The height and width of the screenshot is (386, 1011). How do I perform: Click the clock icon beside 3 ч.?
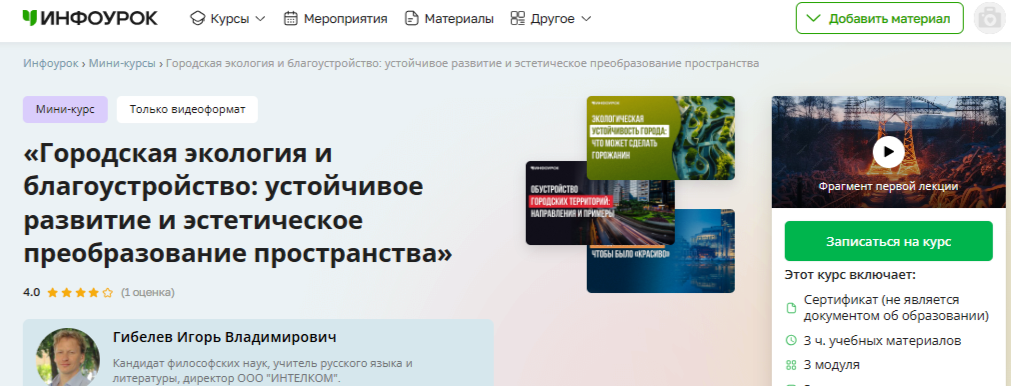coord(791,340)
